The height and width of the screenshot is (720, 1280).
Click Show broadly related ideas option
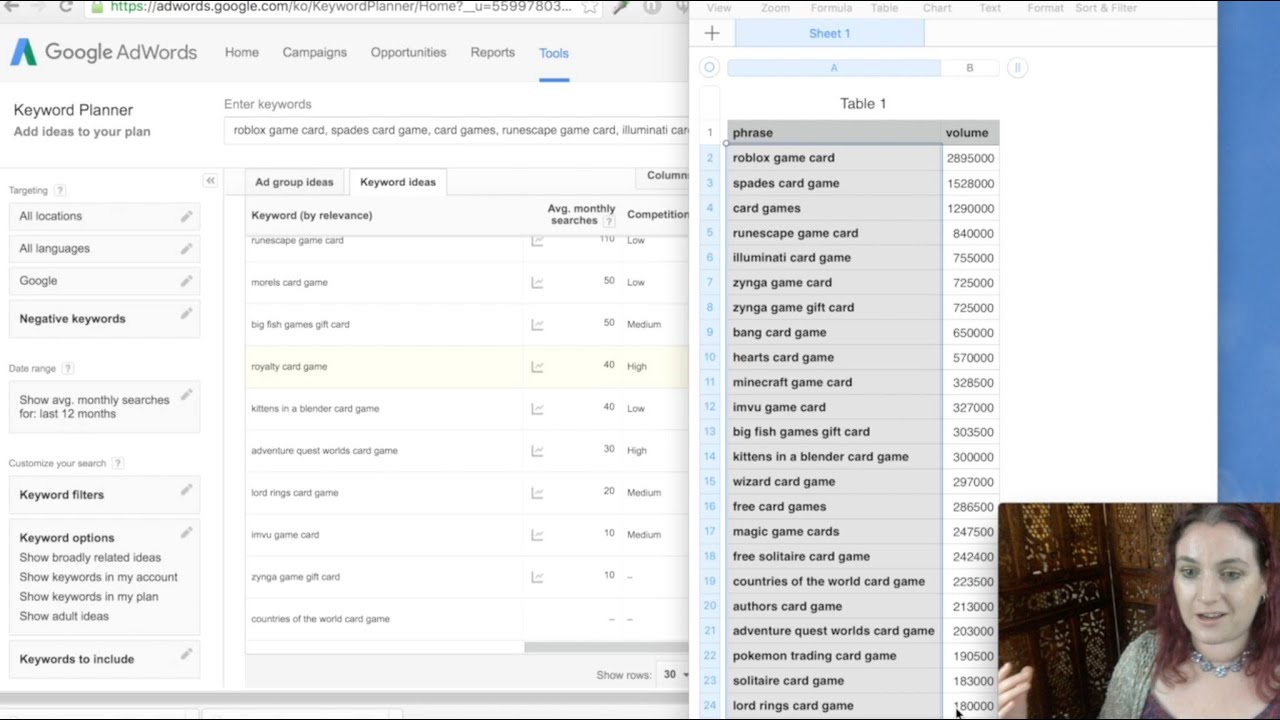click(x=90, y=557)
